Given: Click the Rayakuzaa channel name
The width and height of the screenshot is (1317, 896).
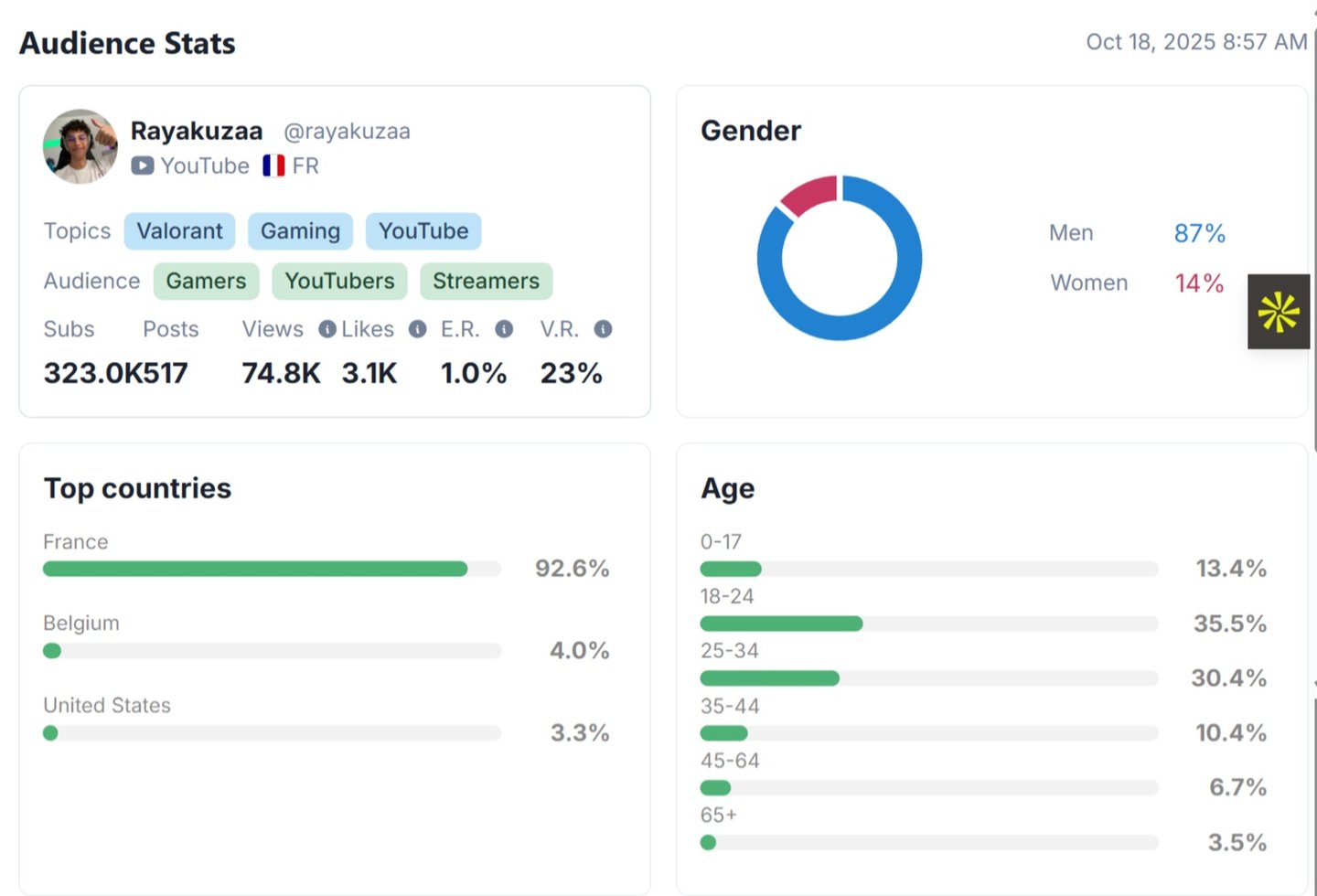Looking at the screenshot, I should [x=197, y=132].
